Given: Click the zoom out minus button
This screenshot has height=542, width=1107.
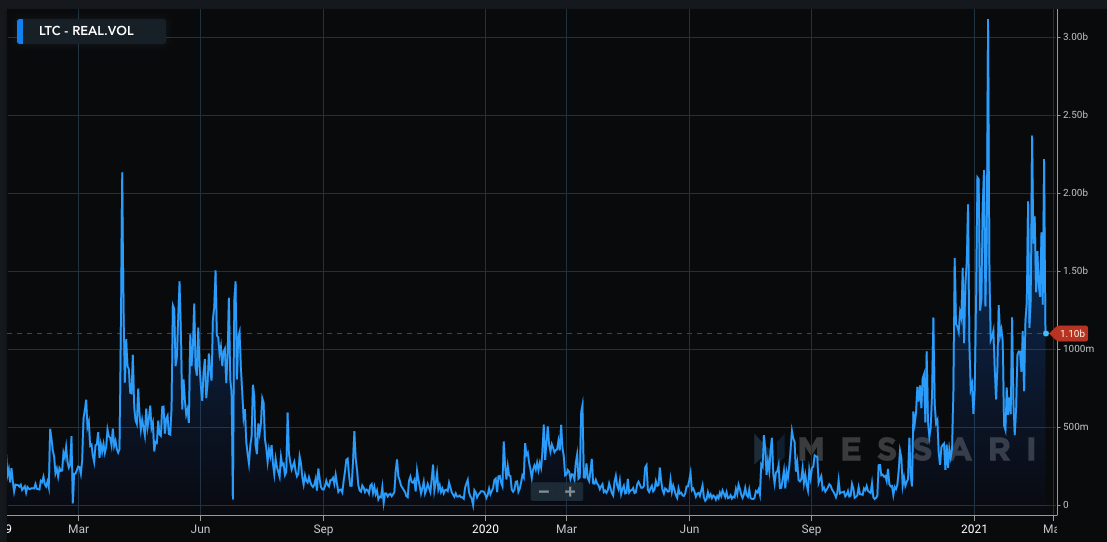Looking at the screenshot, I should (544, 491).
